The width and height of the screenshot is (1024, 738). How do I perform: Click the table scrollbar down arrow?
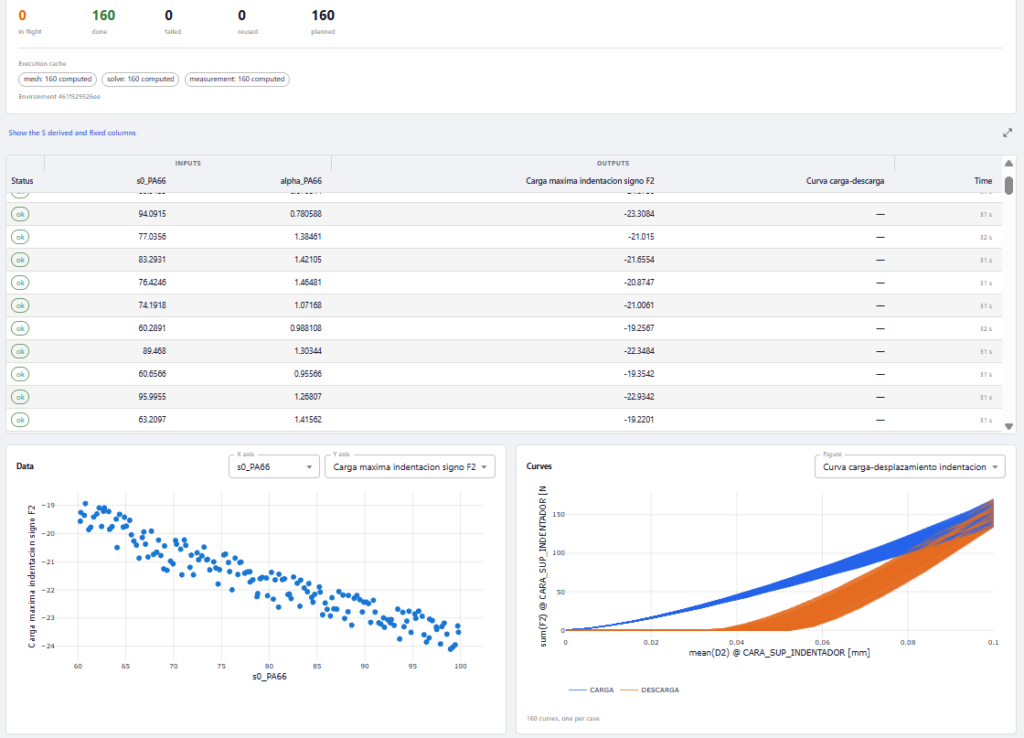pyautogui.click(x=1008, y=426)
